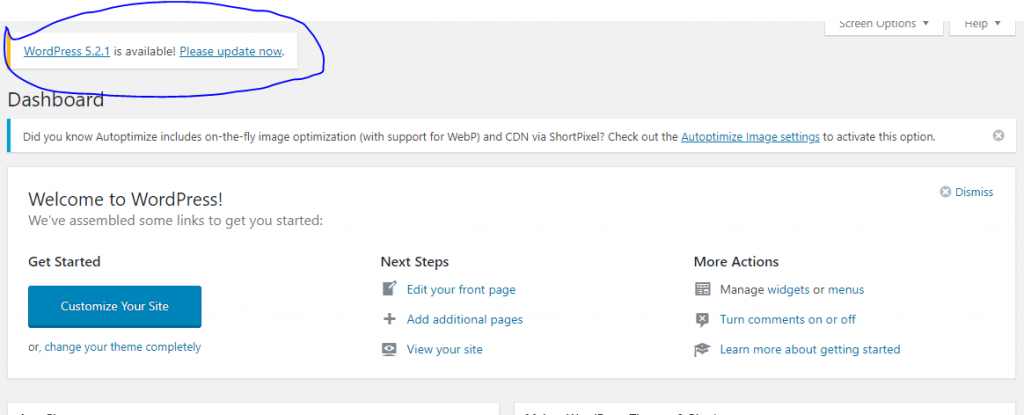Image resolution: width=1024 pixels, height=415 pixels.
Task: Select the Add additional pages link
Action: tap(464, 319)
